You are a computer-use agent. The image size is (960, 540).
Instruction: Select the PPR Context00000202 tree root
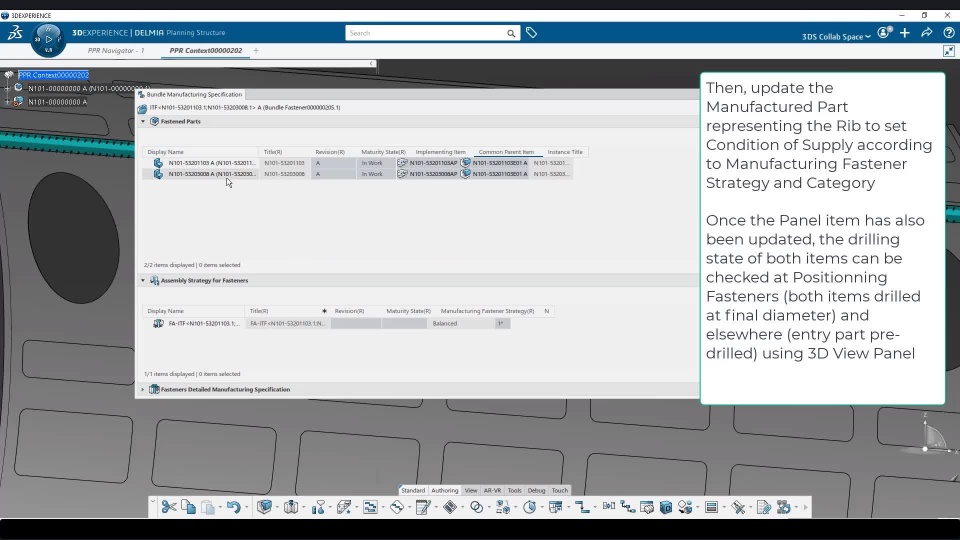[x=54, y=75]
